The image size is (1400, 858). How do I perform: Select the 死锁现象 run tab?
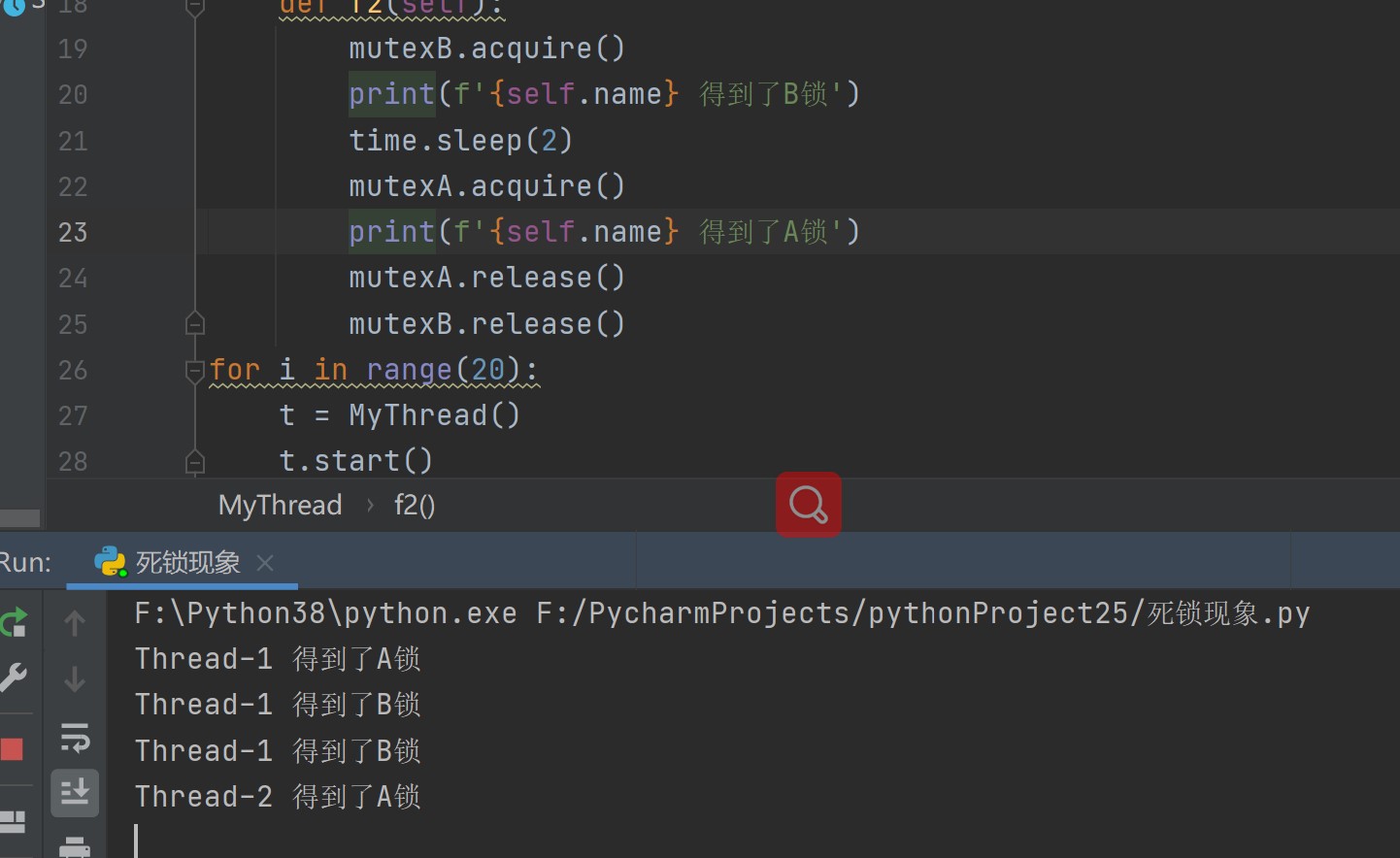186,563
